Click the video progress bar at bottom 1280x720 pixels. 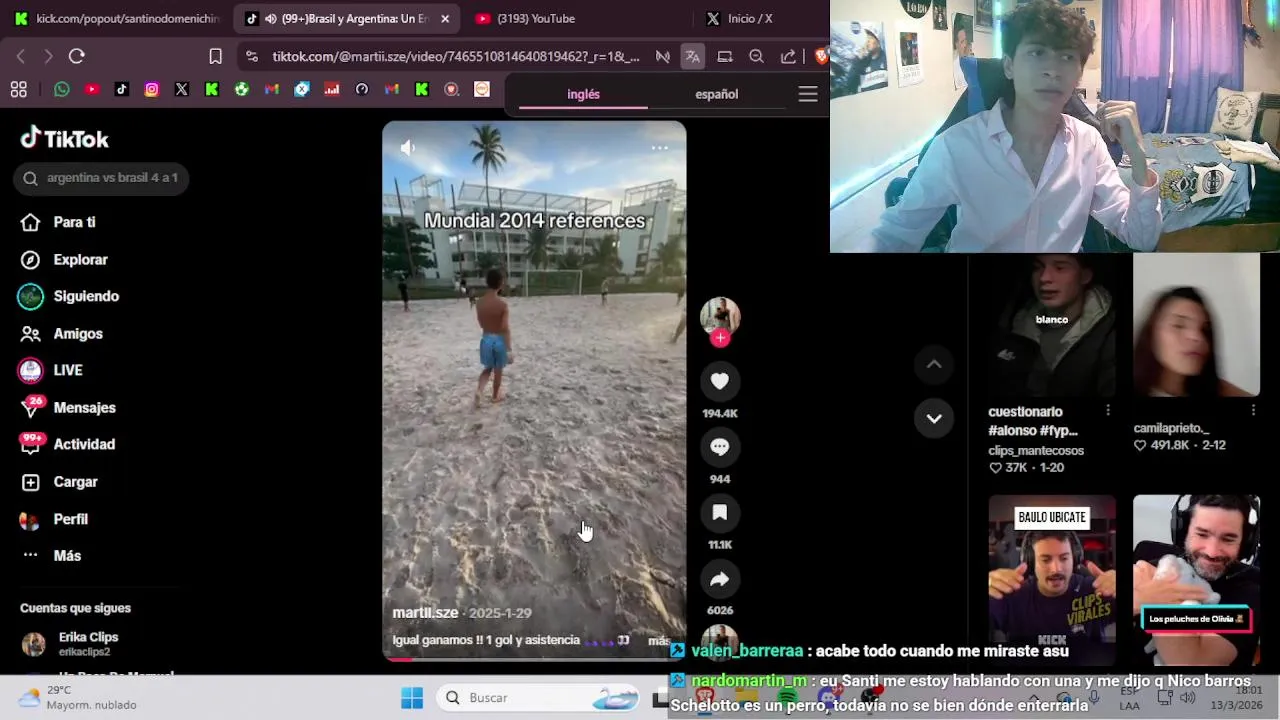(x=534, y=658)
